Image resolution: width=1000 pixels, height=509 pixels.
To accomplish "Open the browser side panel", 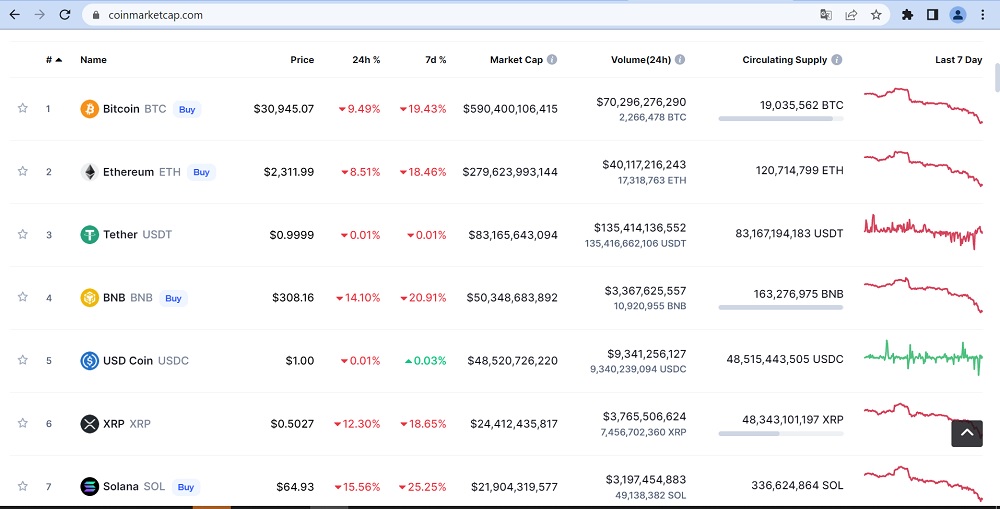I will click(x=932, y=15).
